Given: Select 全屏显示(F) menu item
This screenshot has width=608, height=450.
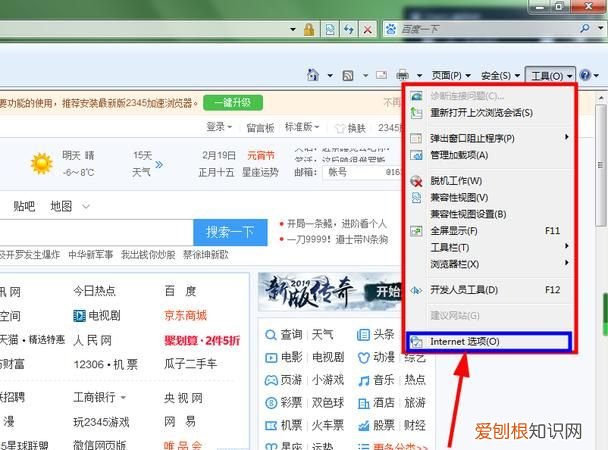Looking at the screenshot, I should tap(490, 231).
